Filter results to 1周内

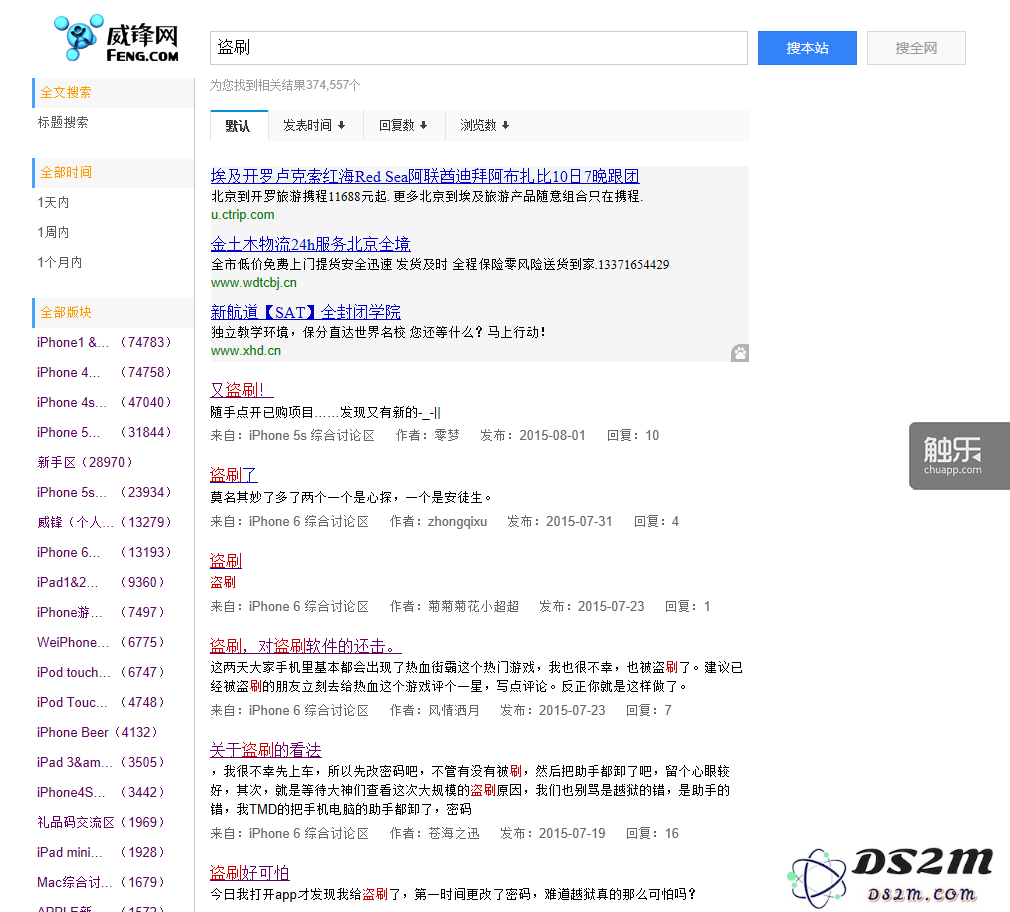pos(53,232)
